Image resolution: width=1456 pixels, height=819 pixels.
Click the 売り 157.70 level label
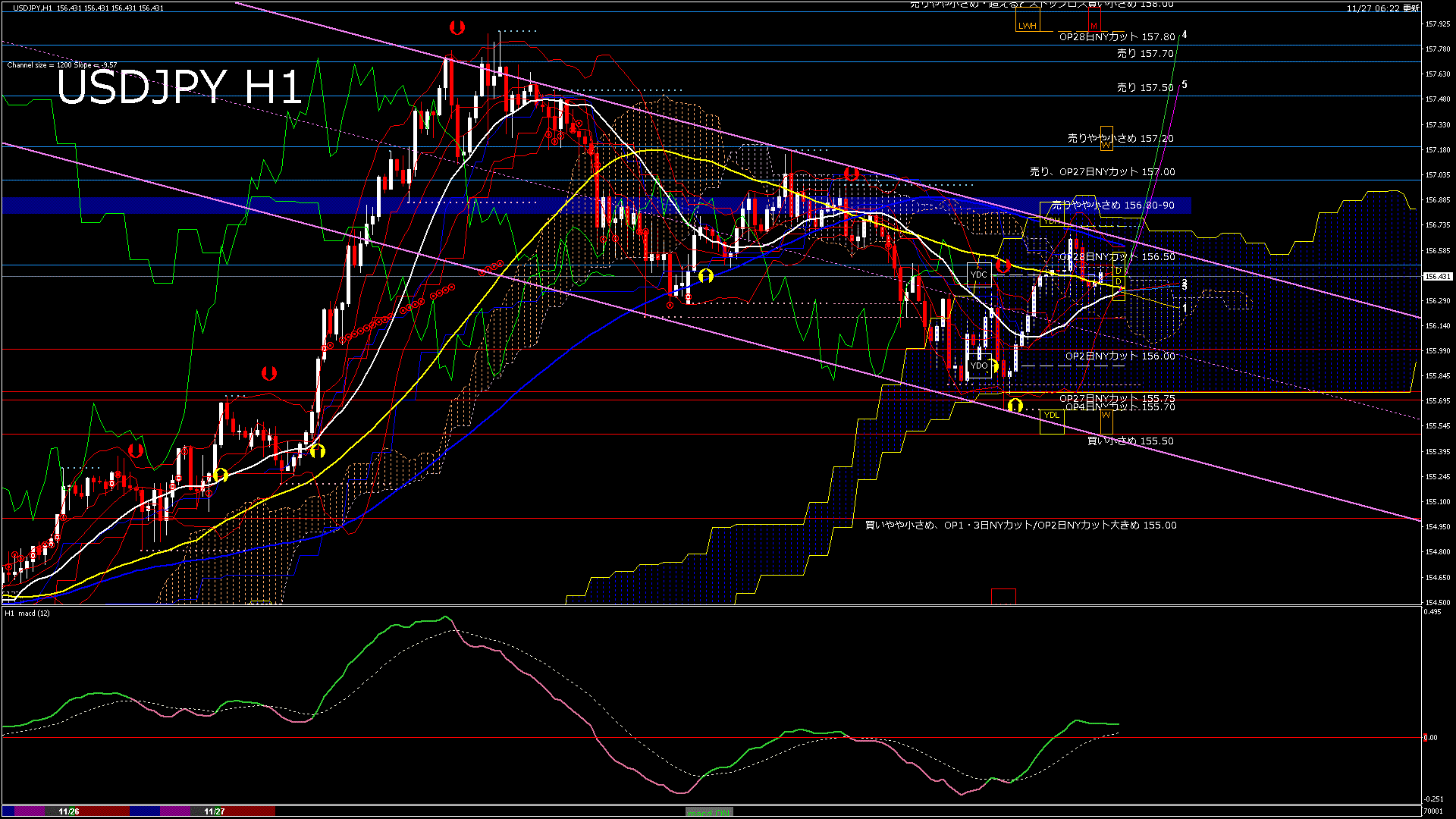coord(1145,54)
